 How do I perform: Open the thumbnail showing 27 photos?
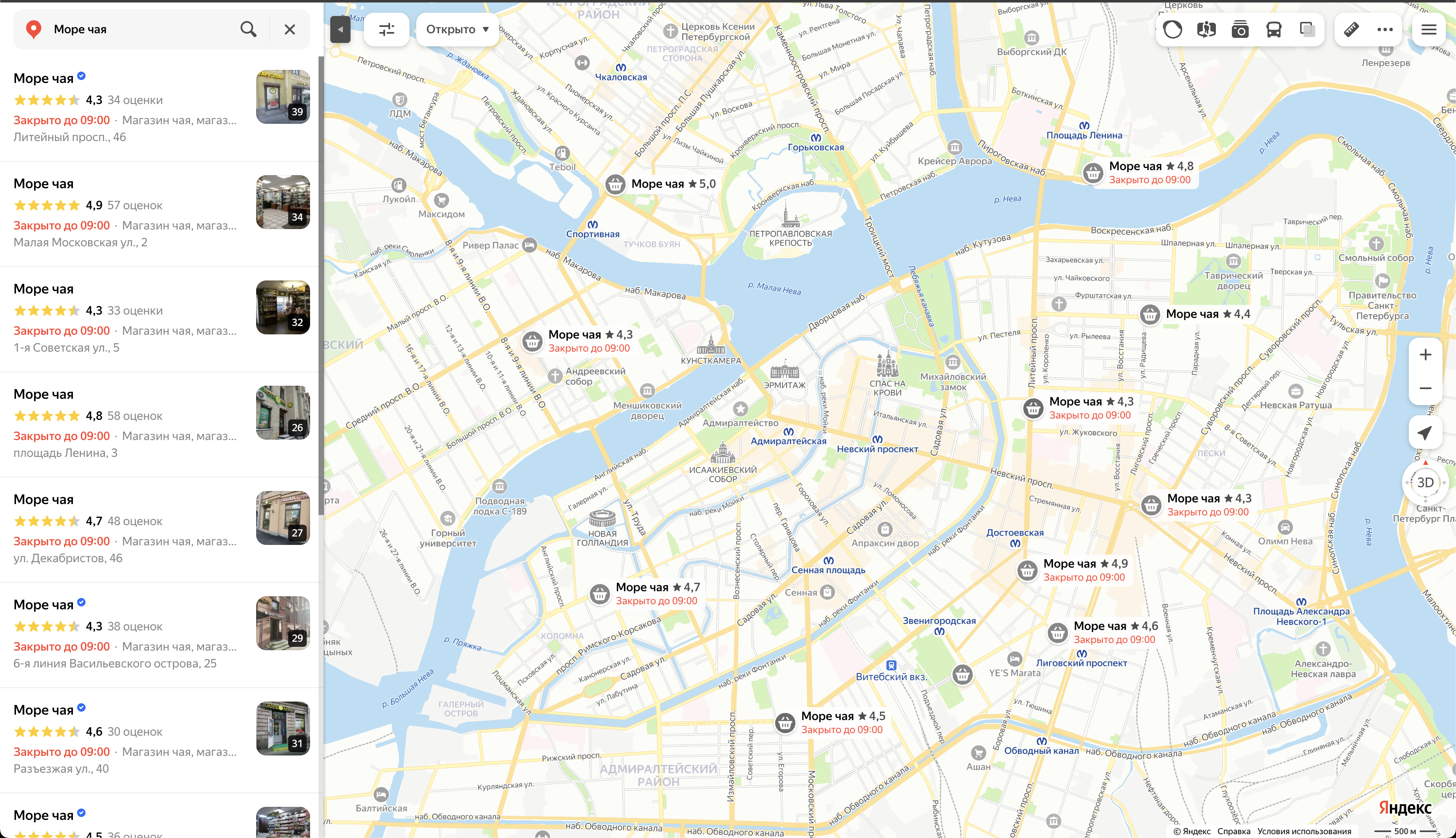coord(283,518)
